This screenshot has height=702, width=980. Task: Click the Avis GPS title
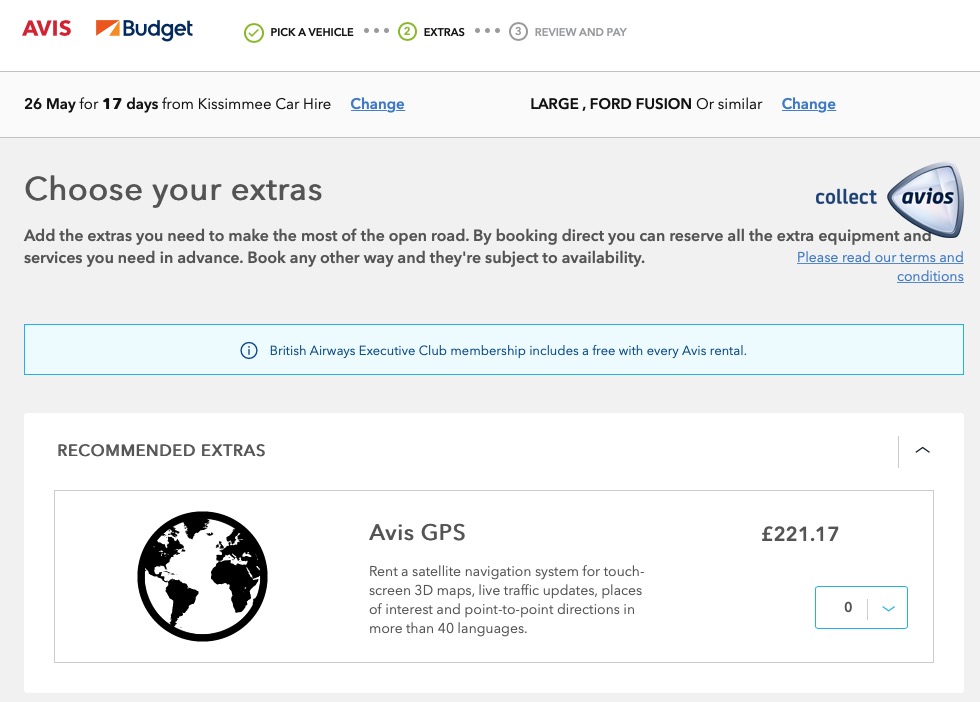(x=417, y=533)
